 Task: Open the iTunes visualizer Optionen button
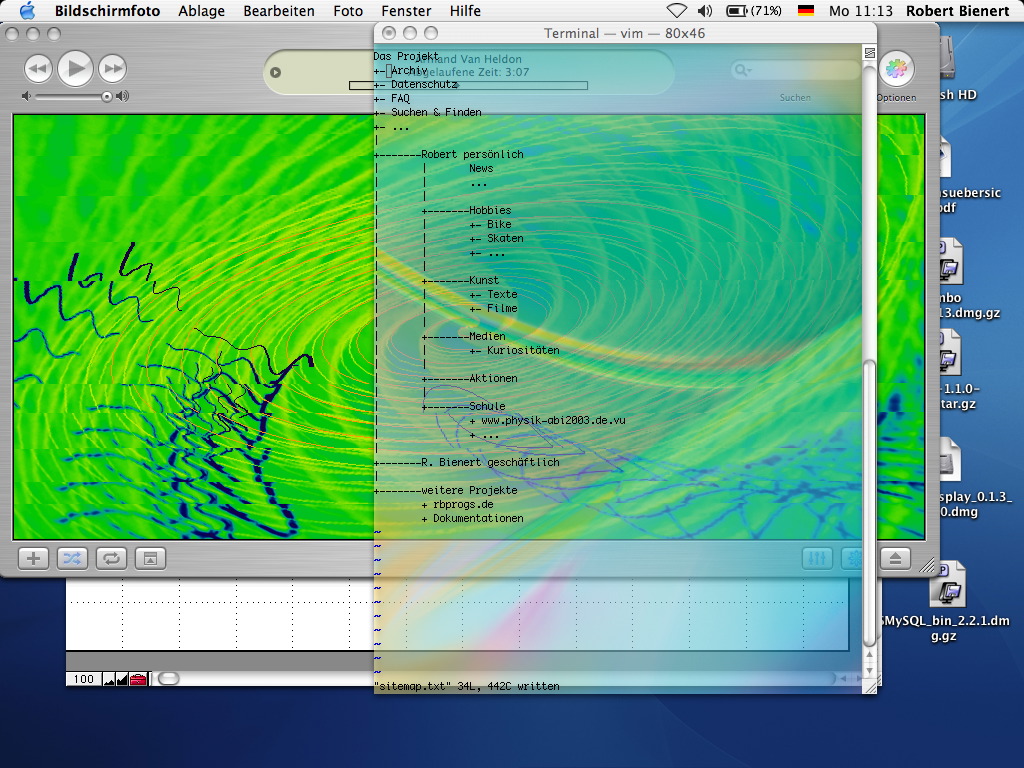[896, 69]
